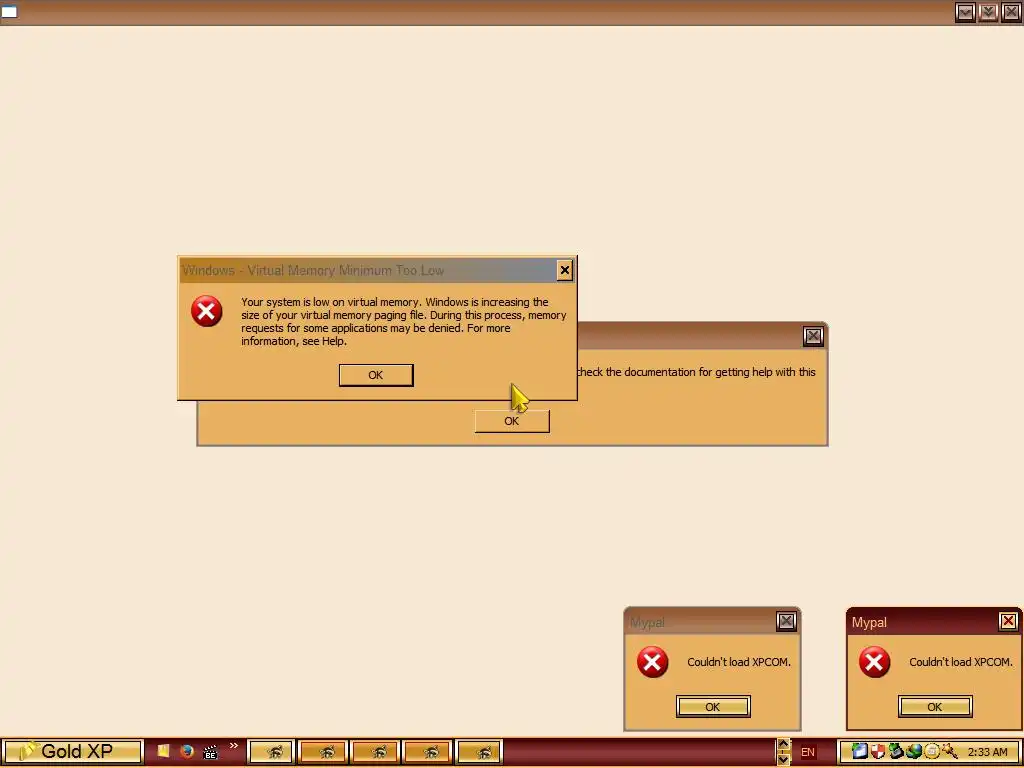
Task: Click "Couldn't load XPCOM." in dark-red Mypal dialog
Action: click(x=961, y=662)
